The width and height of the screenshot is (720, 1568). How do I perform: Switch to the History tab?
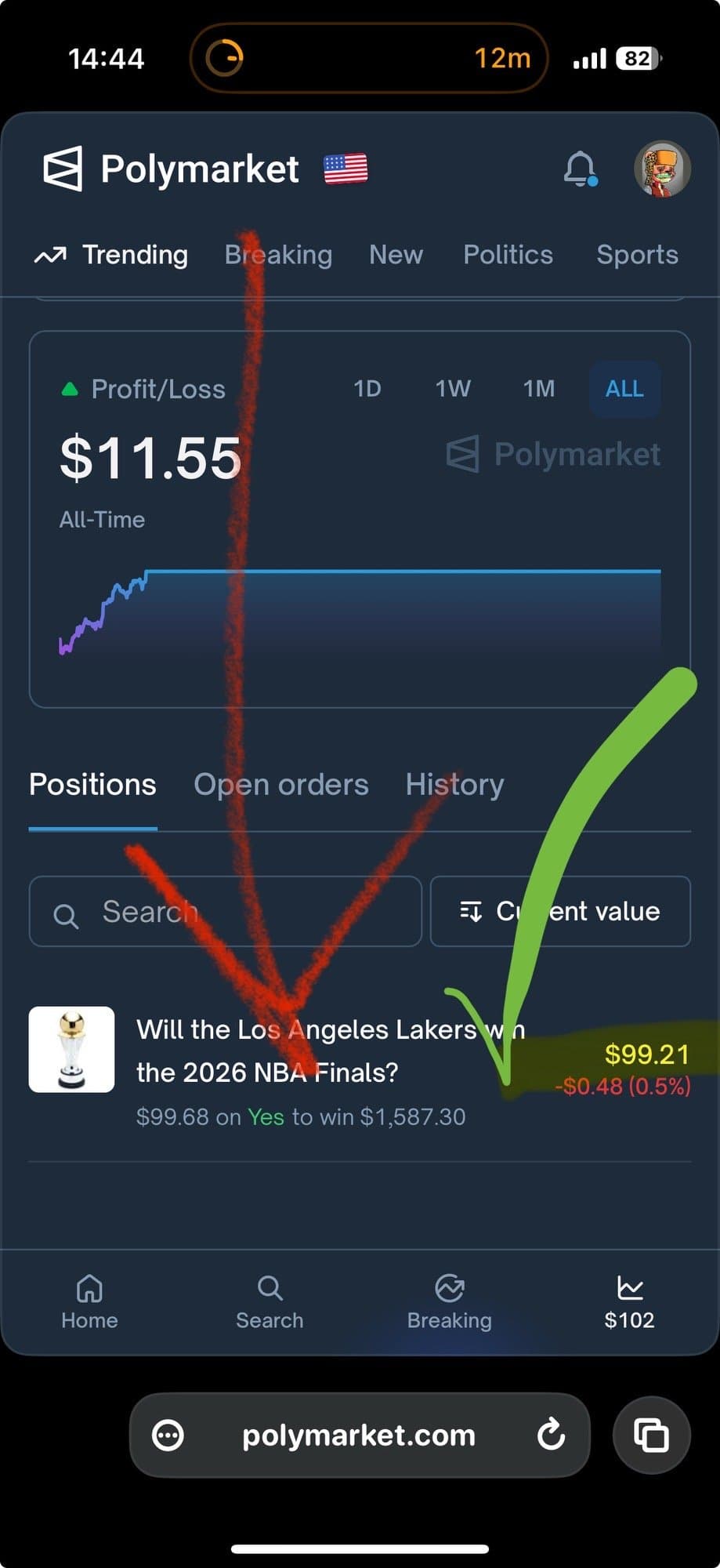pyautogui.click(x=454, y=785)
